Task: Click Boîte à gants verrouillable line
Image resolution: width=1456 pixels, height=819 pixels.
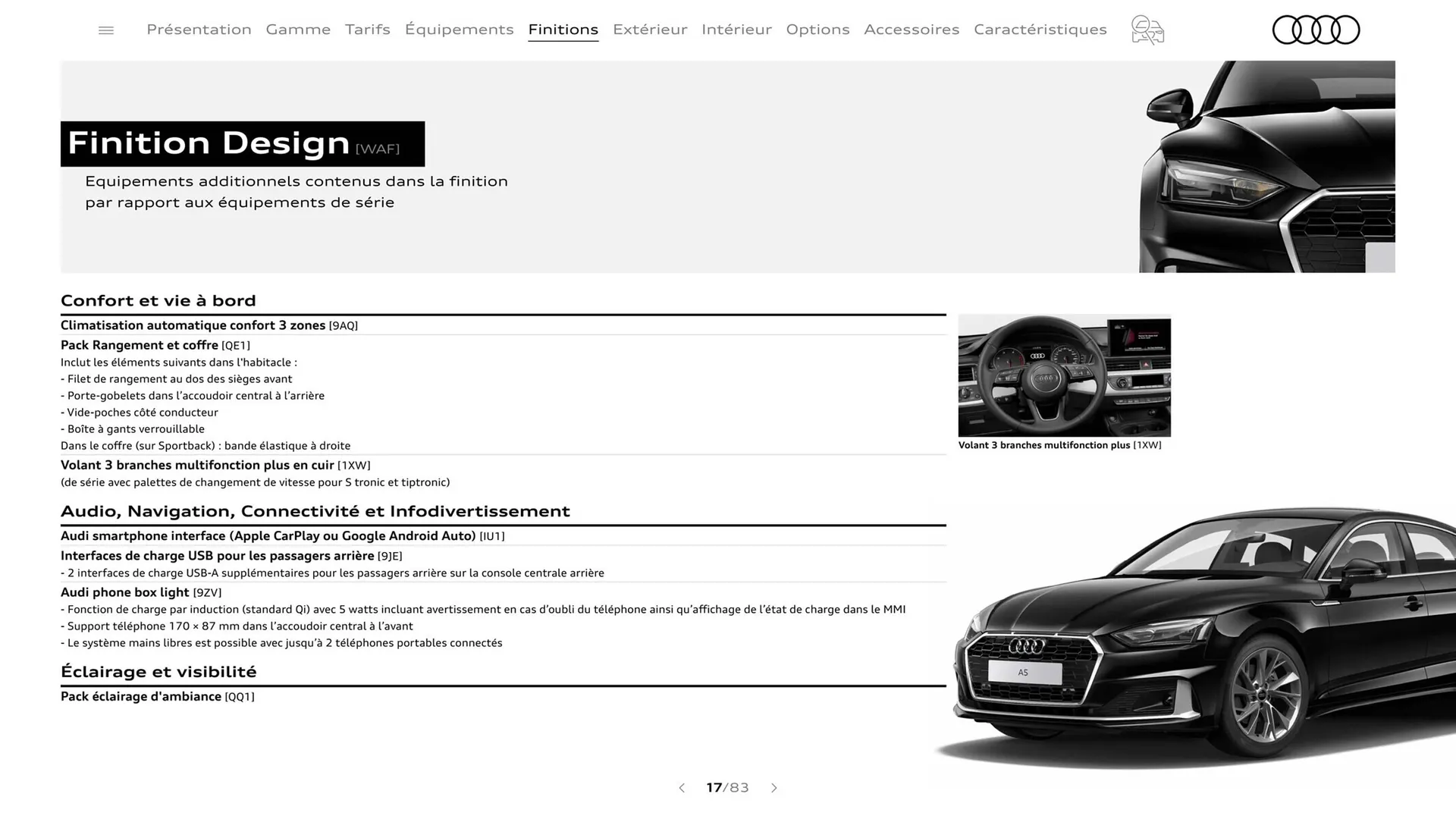Action: click(x=133, y=429)
